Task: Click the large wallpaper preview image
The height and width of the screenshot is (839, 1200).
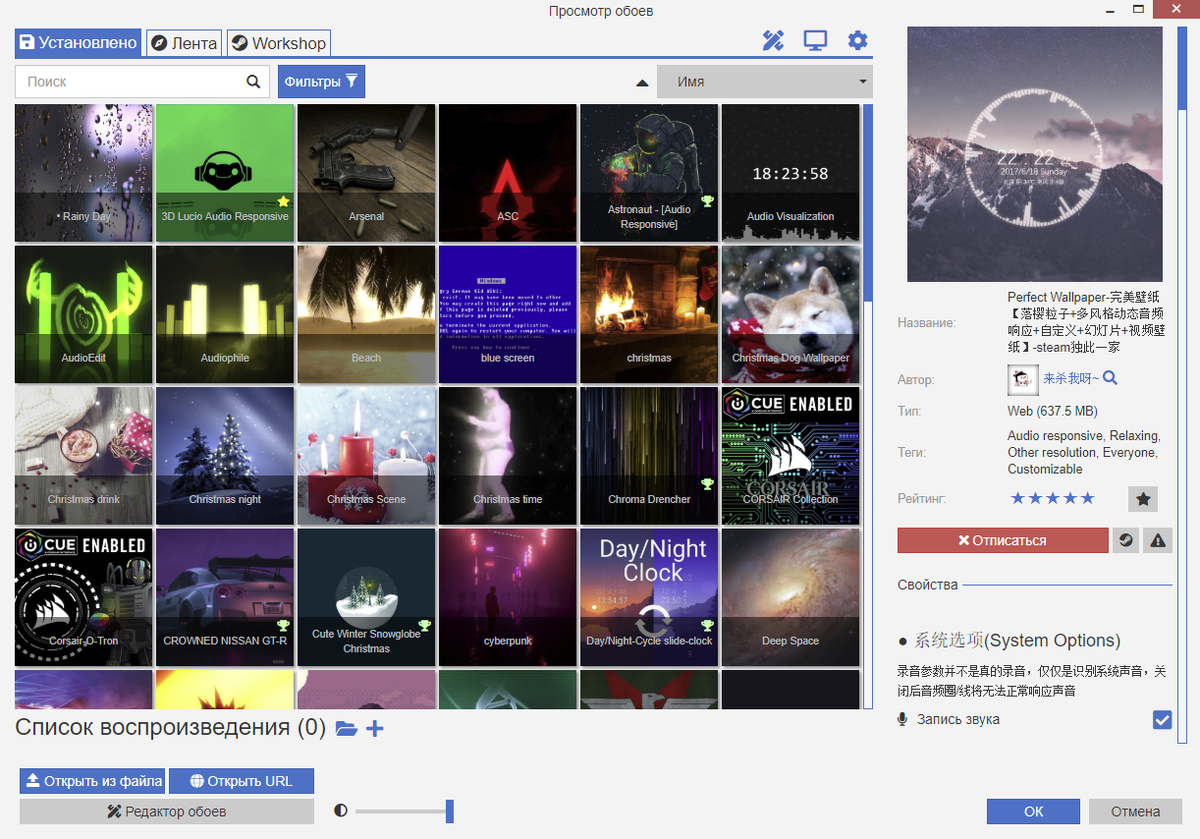Action: pyautogui.click(x=1035, y=154)
